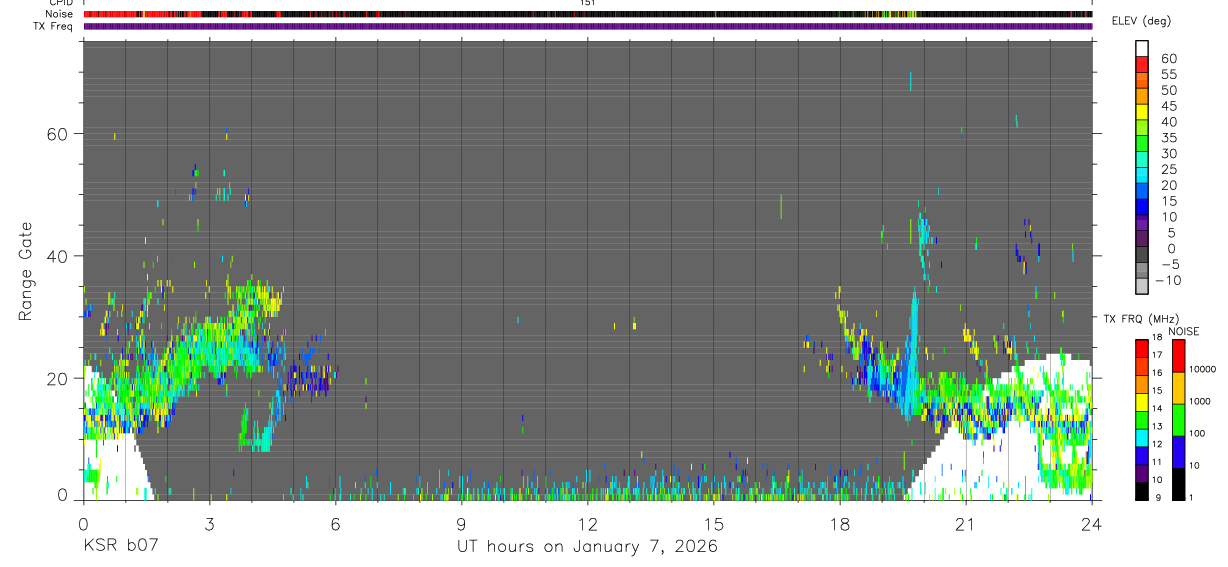Click the purple TX Freq bar at top
The width and height of the screenshot is (1228, 567).
588,26
